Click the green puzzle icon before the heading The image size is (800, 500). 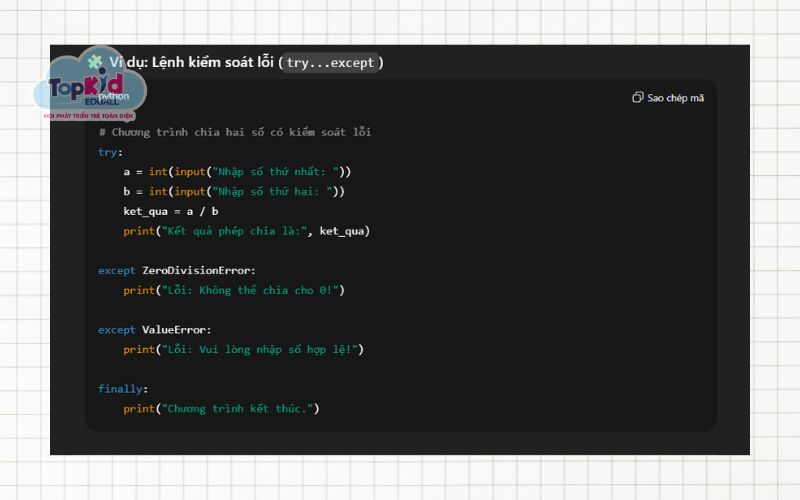pyautogui.click(x=96, y=62)
